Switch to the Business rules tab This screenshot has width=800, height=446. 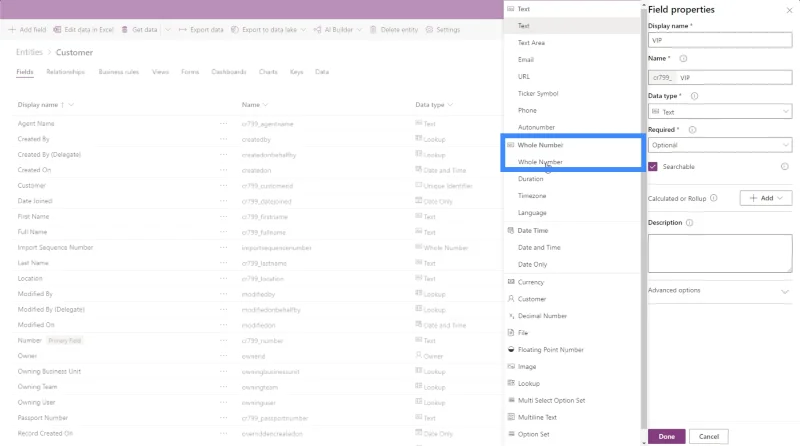click(x=118, y=72)
